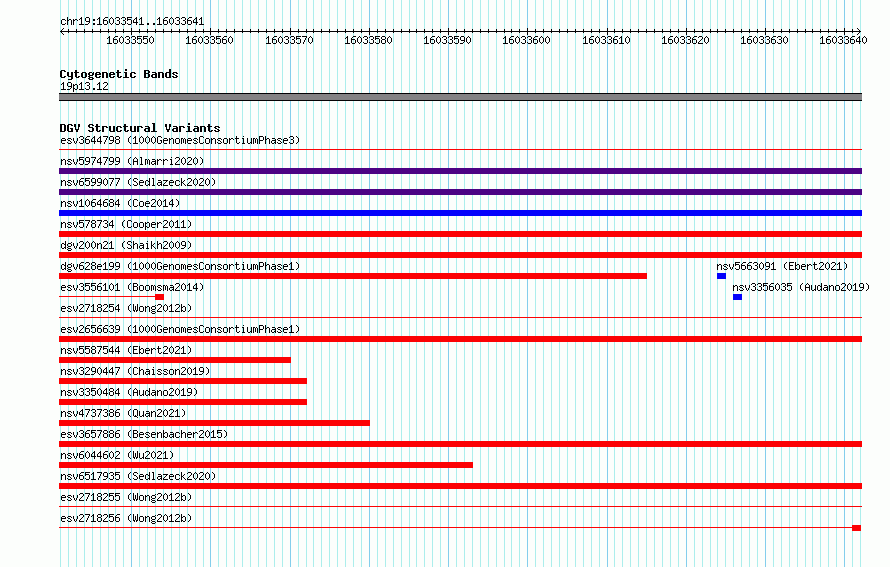Screen dimensions: 890x567
Task: Click red bar under nsv3350484 Audano2019
Action: click(183, 402)
